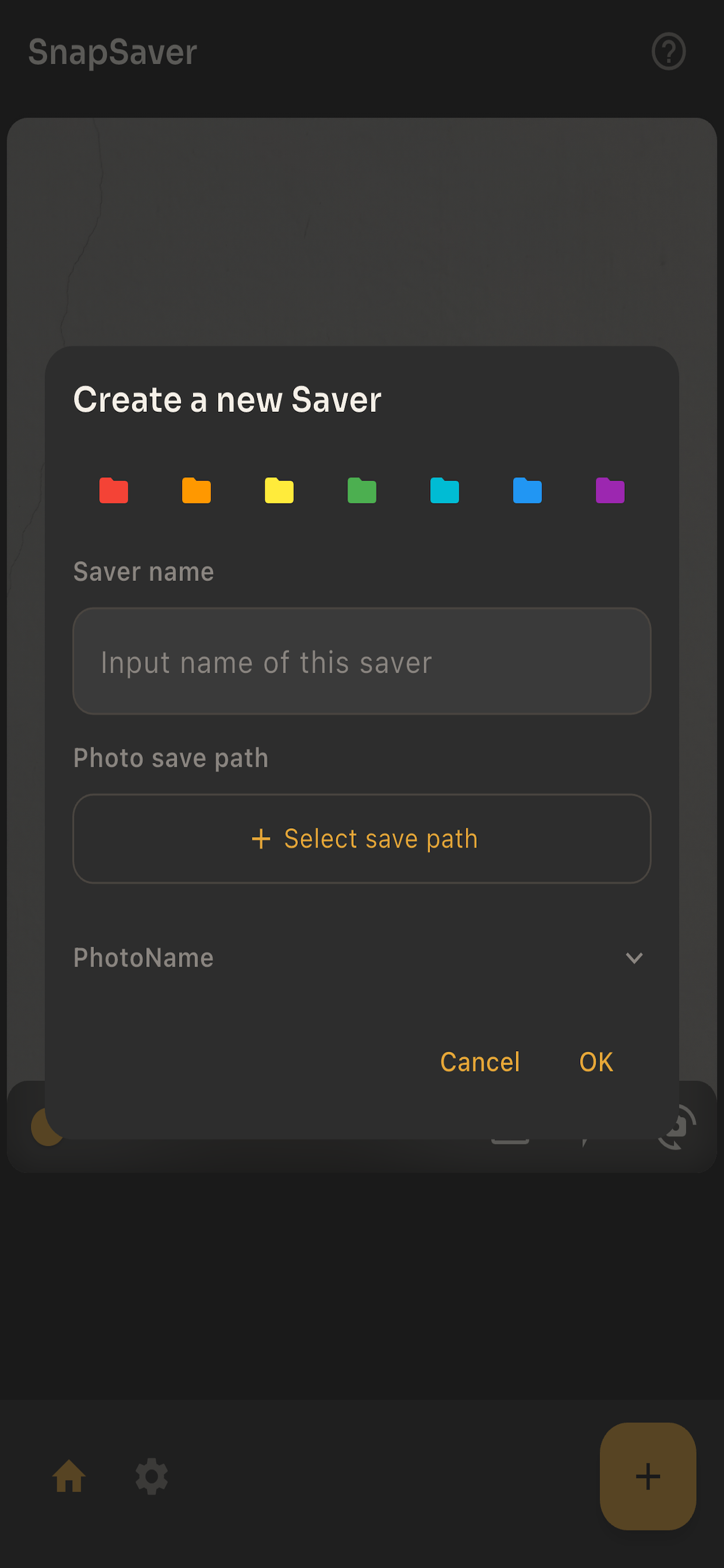
Task: Click the plus icon beside Select save path
Action: (x=261, y=839)
